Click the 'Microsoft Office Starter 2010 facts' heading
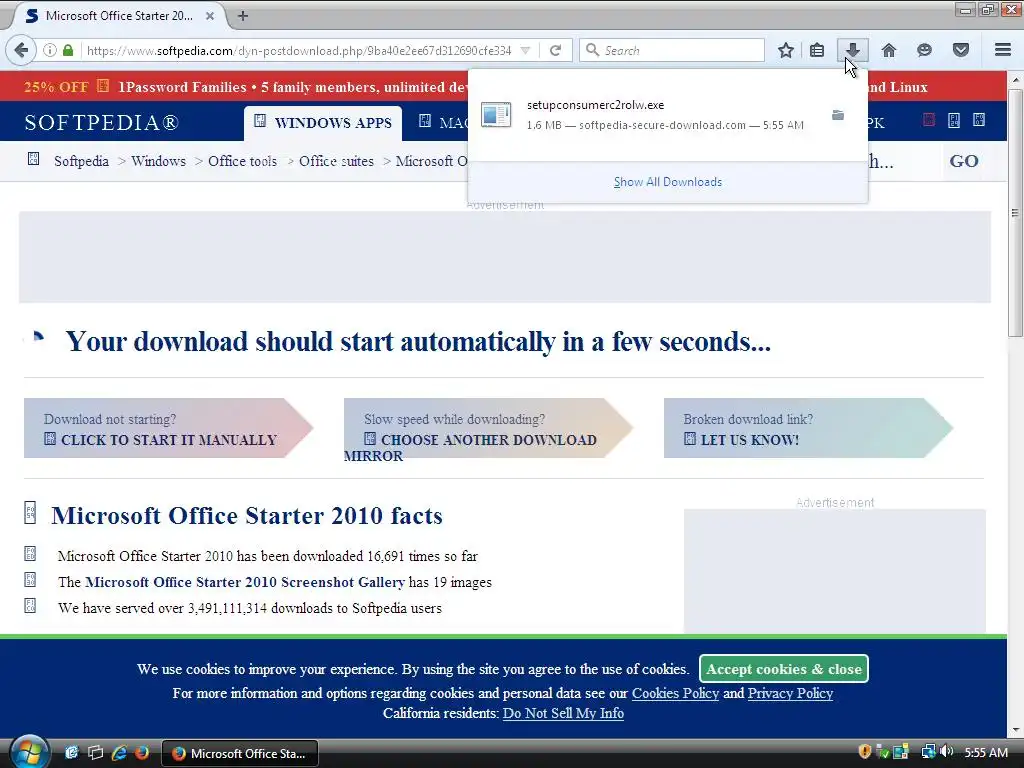1024x768 pixels. 247,516
